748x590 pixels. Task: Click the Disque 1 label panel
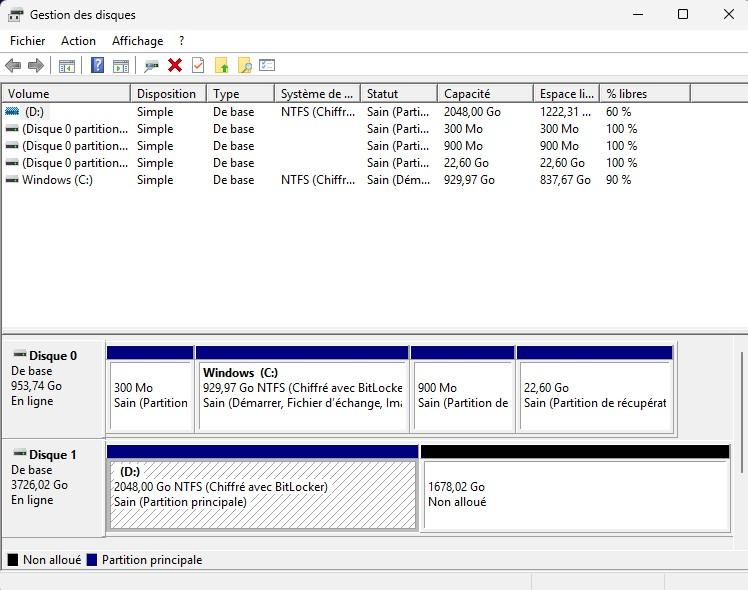click(x=53, y=488)
